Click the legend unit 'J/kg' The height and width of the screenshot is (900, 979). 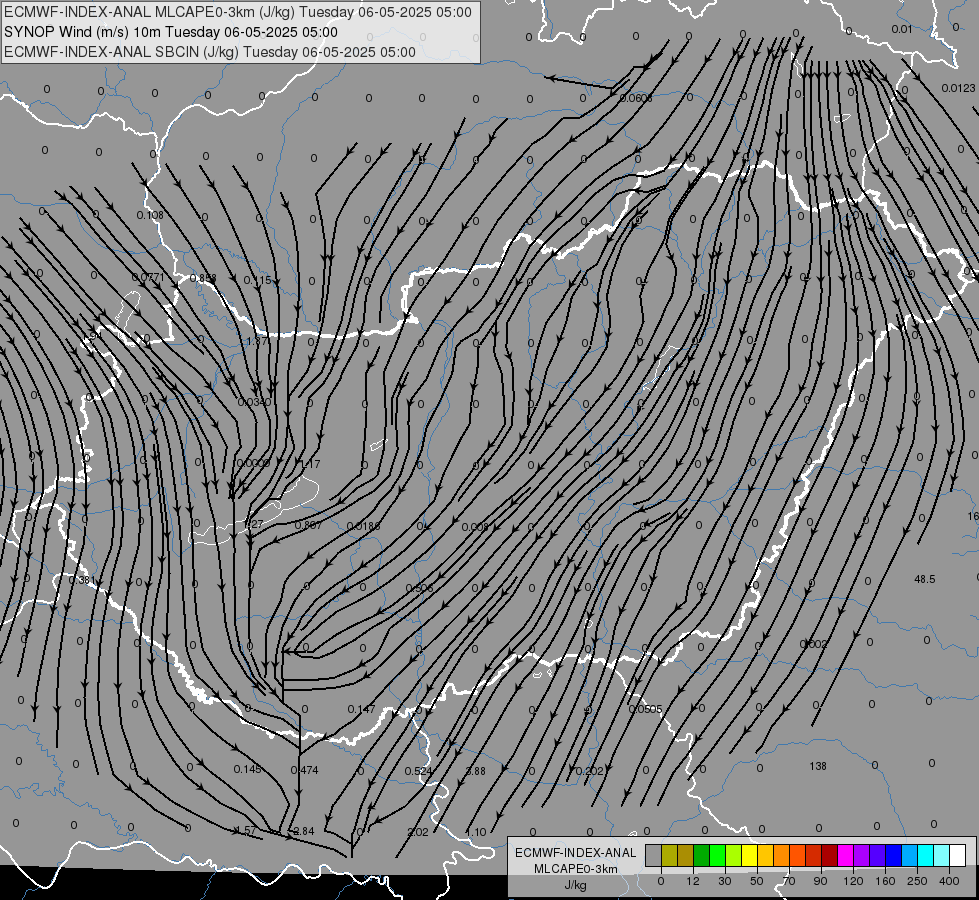click(x=576, y=885)
